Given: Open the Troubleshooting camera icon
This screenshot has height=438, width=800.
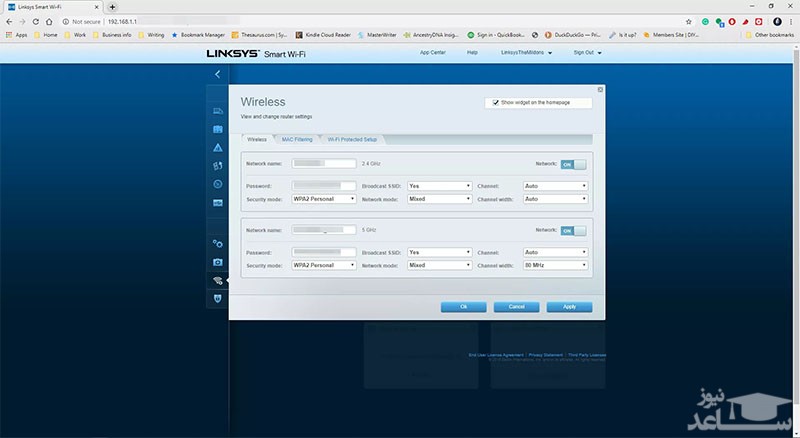Looking at the screenshot, I should pos(217,262).
